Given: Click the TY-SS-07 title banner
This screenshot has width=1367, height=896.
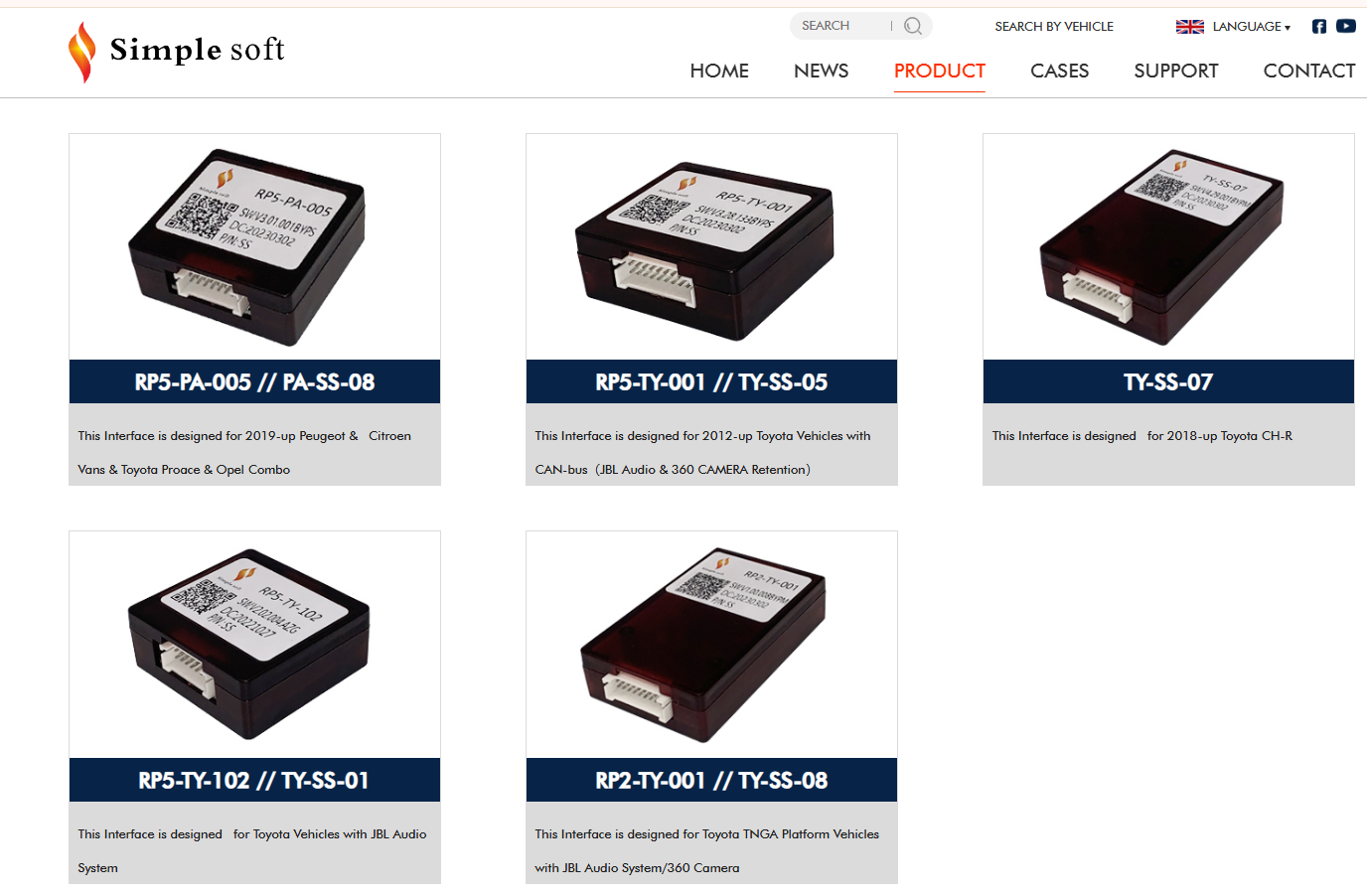Looking at the screenshot, I should point(1168,381).
